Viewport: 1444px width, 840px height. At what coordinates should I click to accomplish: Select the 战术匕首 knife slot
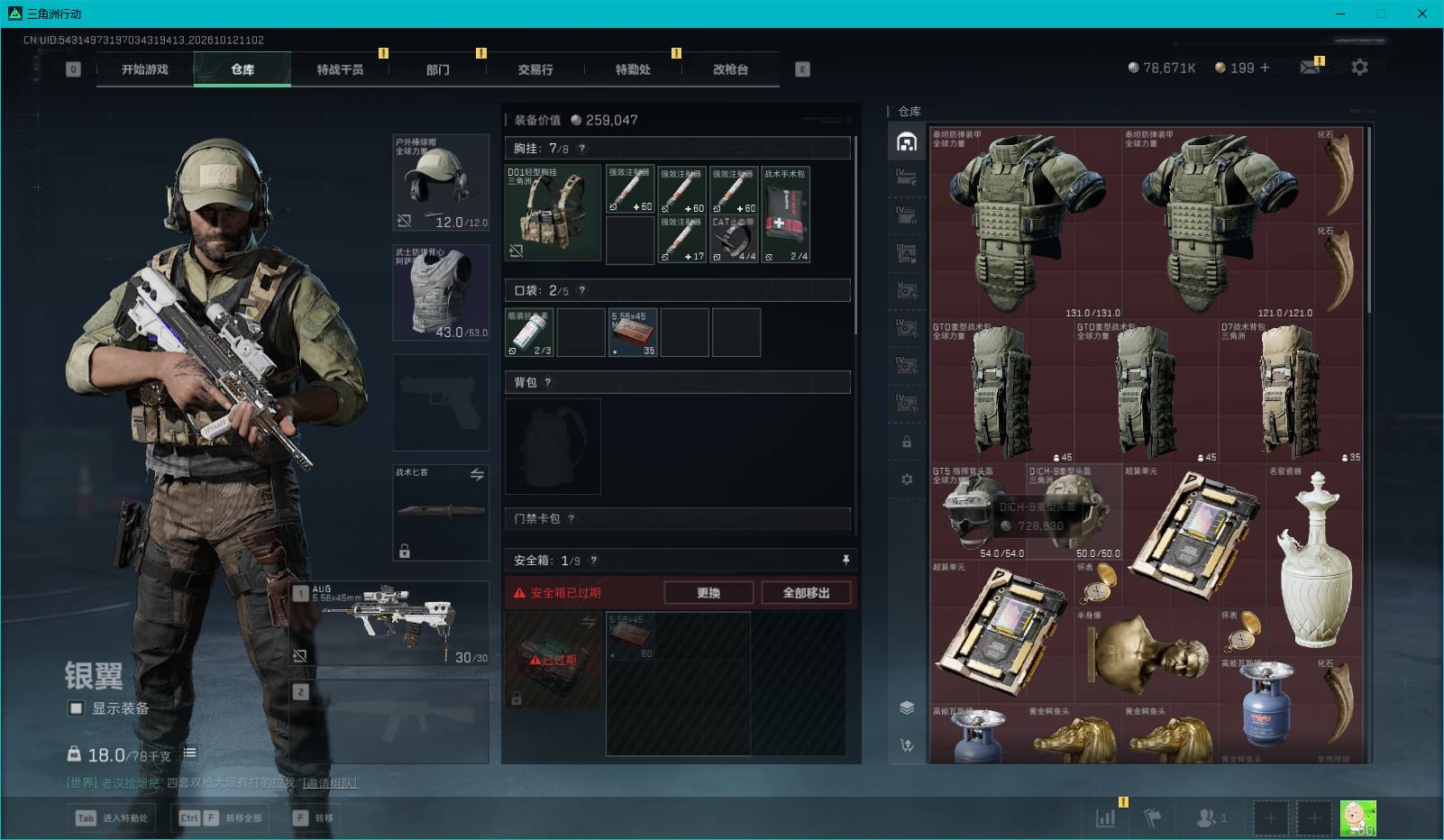point(441,512)
